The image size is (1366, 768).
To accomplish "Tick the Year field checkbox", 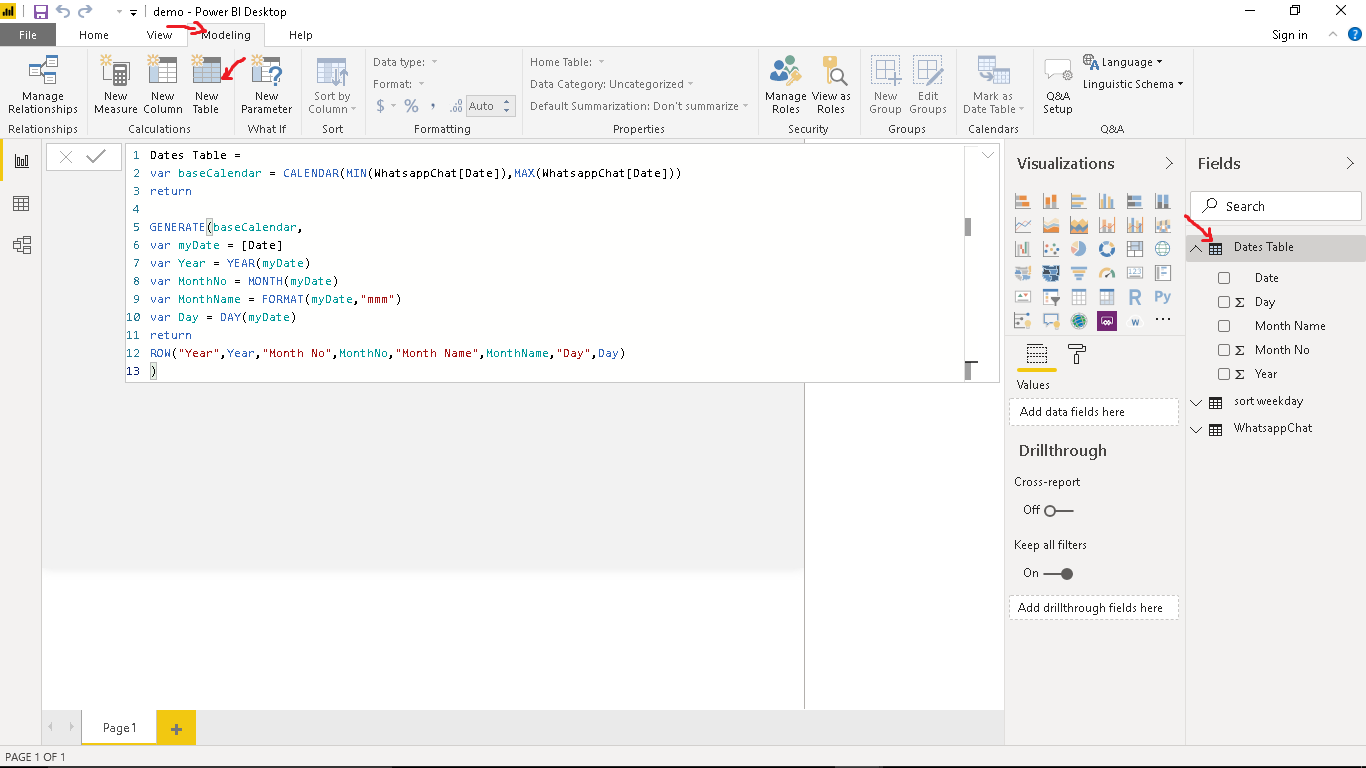I will pos(1224,374).
